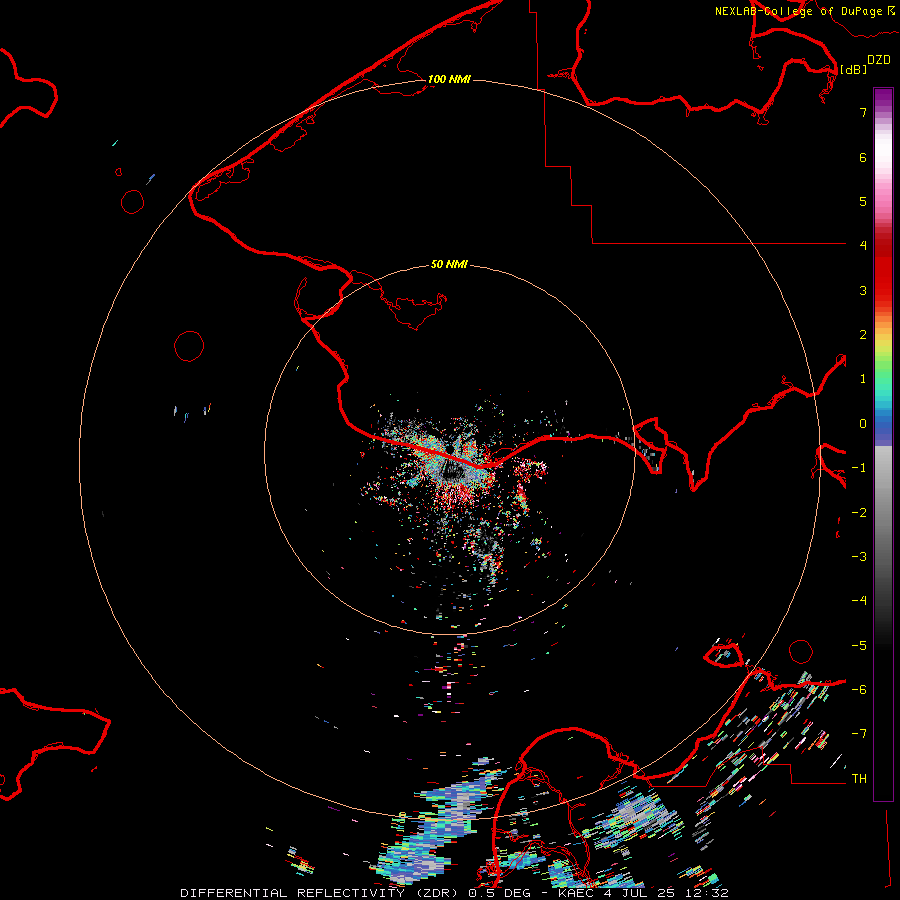Click the -4 value on color scale
The image size is (900, 900).
point(859,600)
